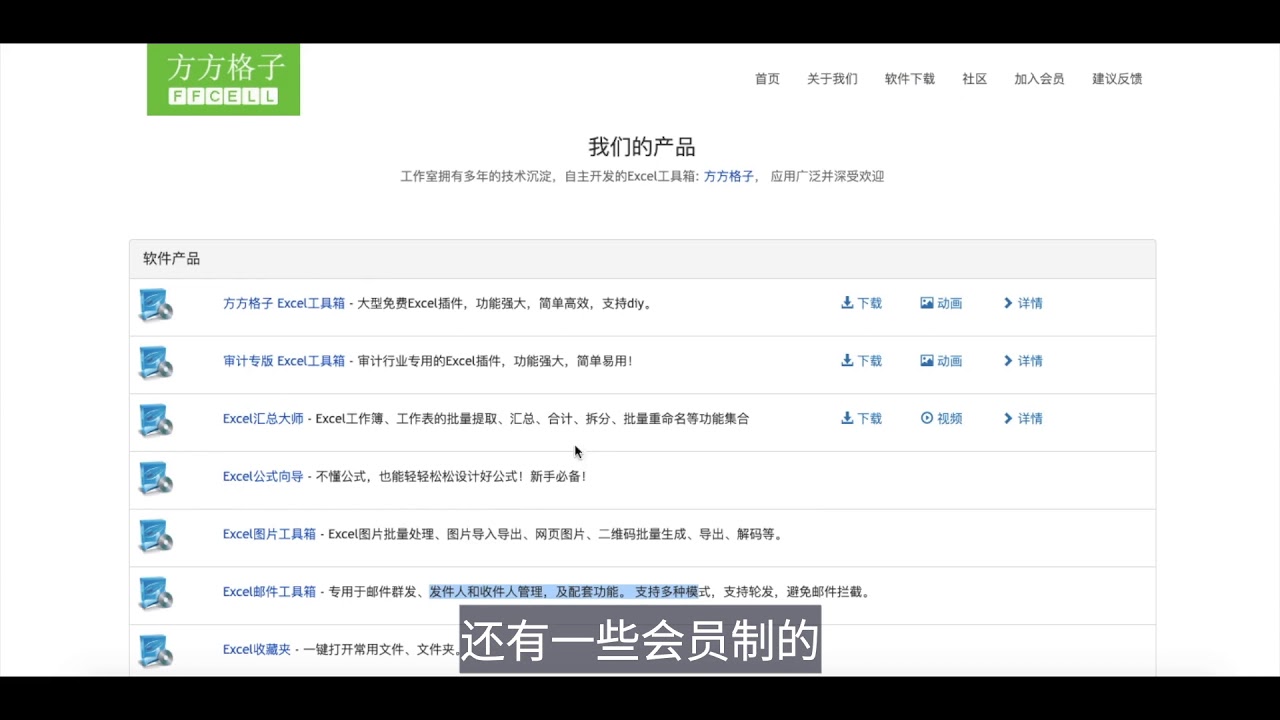1280x720 pixels.
Task: Open 详情 for Excel汇总大师
Action: pyautogui.click(x=1023, y=419)
